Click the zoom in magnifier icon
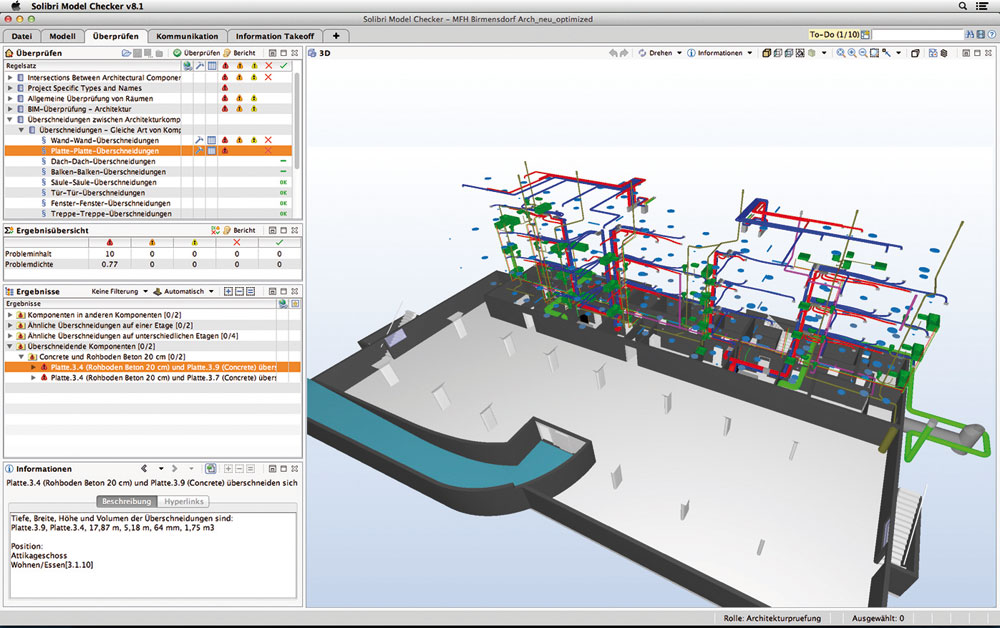The image size is (1000, 628). (x=851, y=52)
